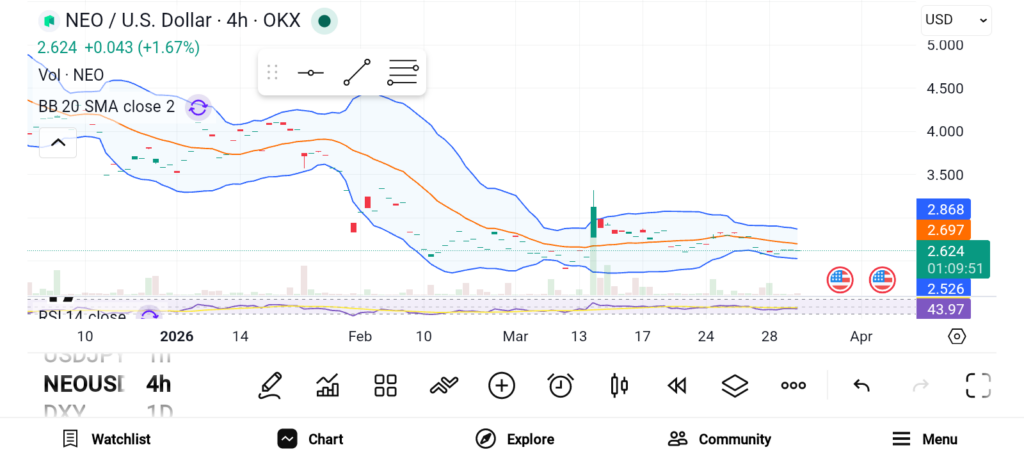Open chart settings hexagon on the time axis
This screenshot has height=461, width=1024.
pos(956,337)
